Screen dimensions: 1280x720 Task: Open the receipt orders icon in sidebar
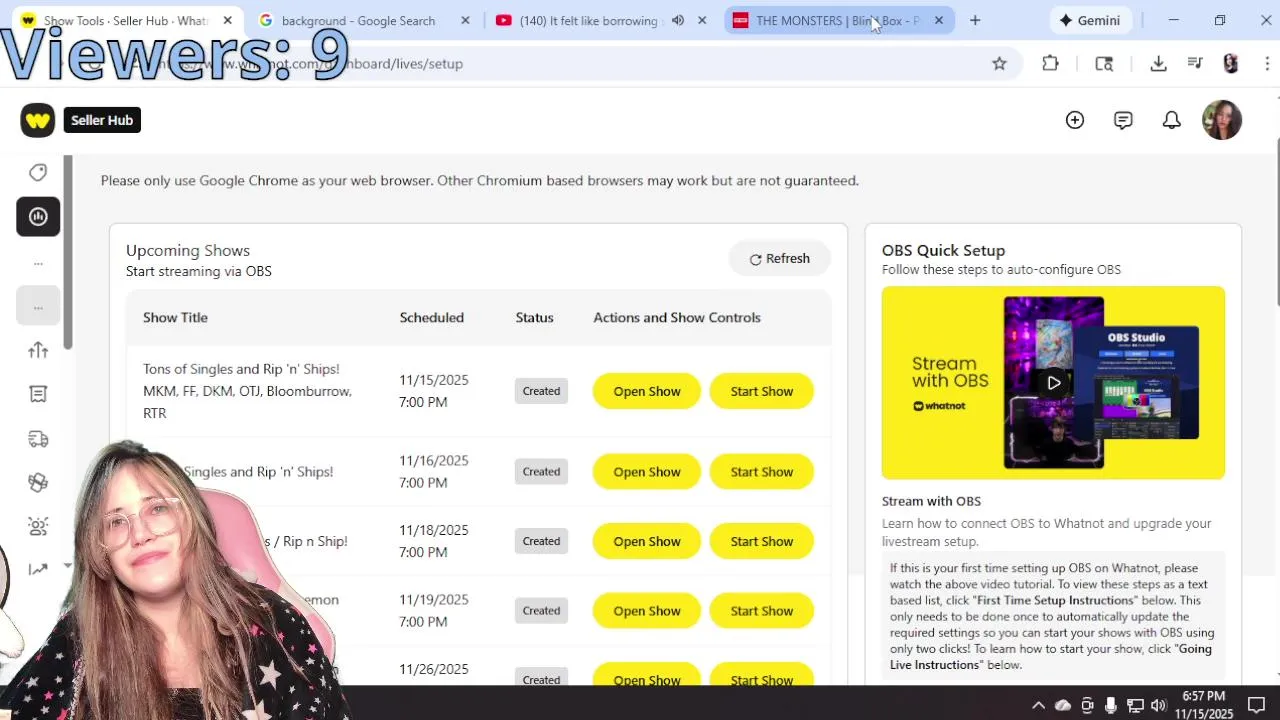(38, 394)
